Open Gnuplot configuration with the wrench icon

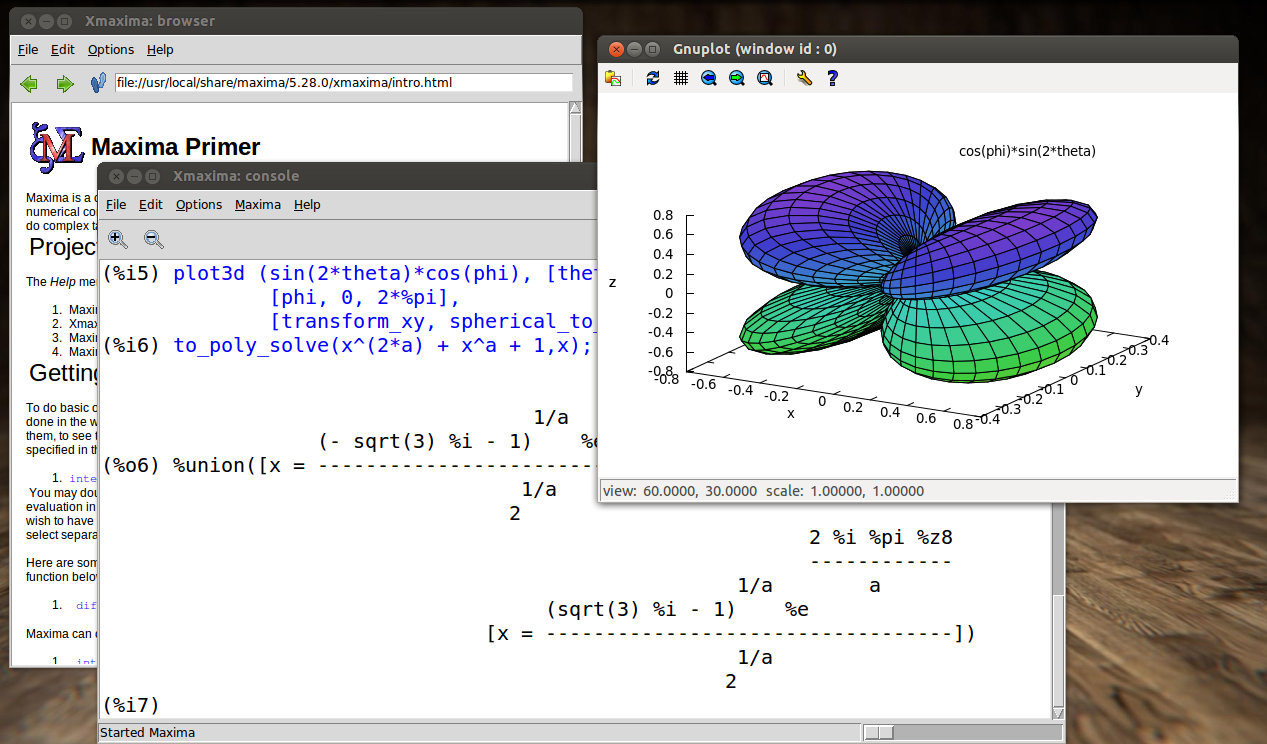tap(804, 78)
